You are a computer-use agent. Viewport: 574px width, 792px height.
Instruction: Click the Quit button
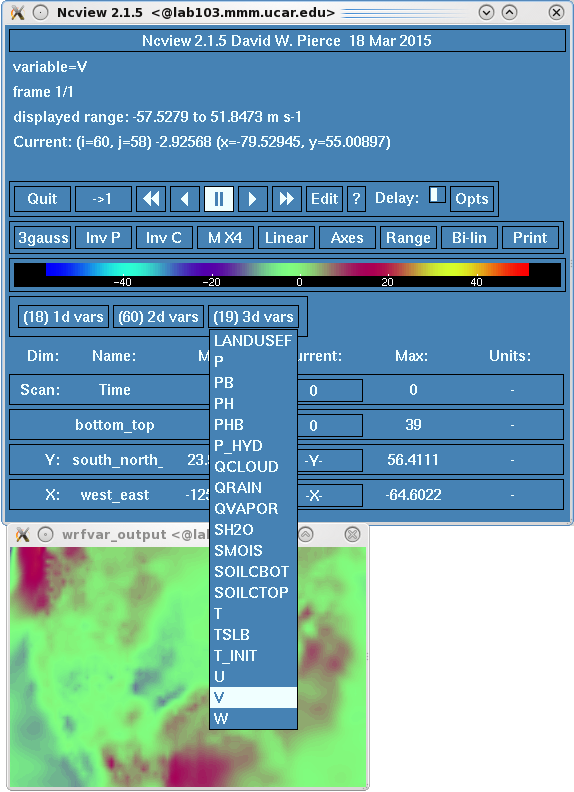tap(42, 199)
